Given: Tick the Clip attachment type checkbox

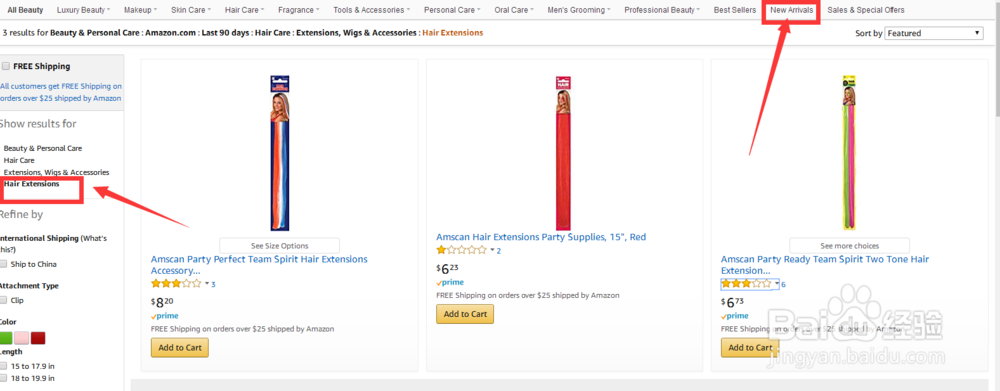Looking at the screenshot, I should coord(4,300).
